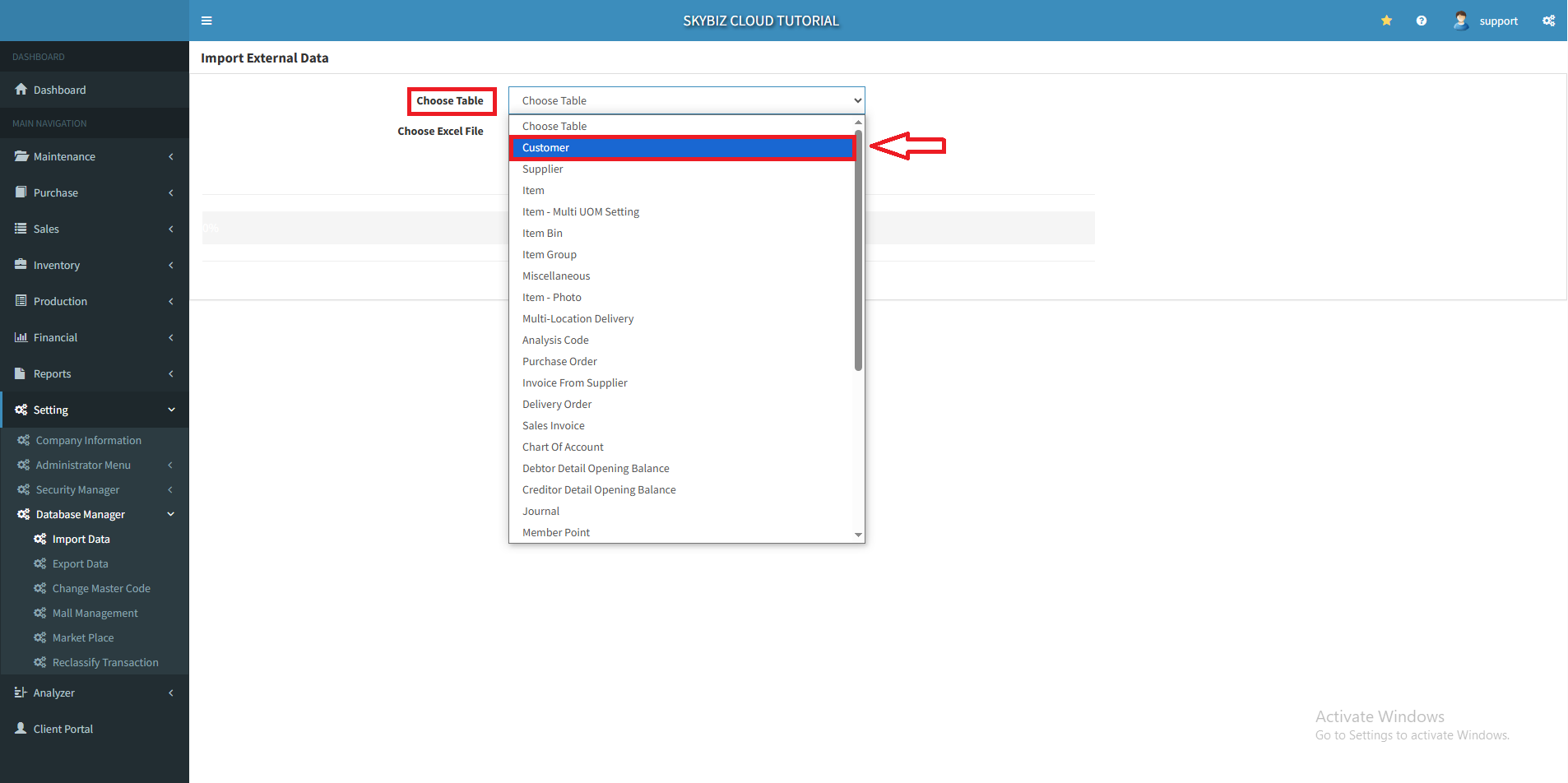Click the support user avatar icon
The image size is (1568, 783).
(1460, 21)
